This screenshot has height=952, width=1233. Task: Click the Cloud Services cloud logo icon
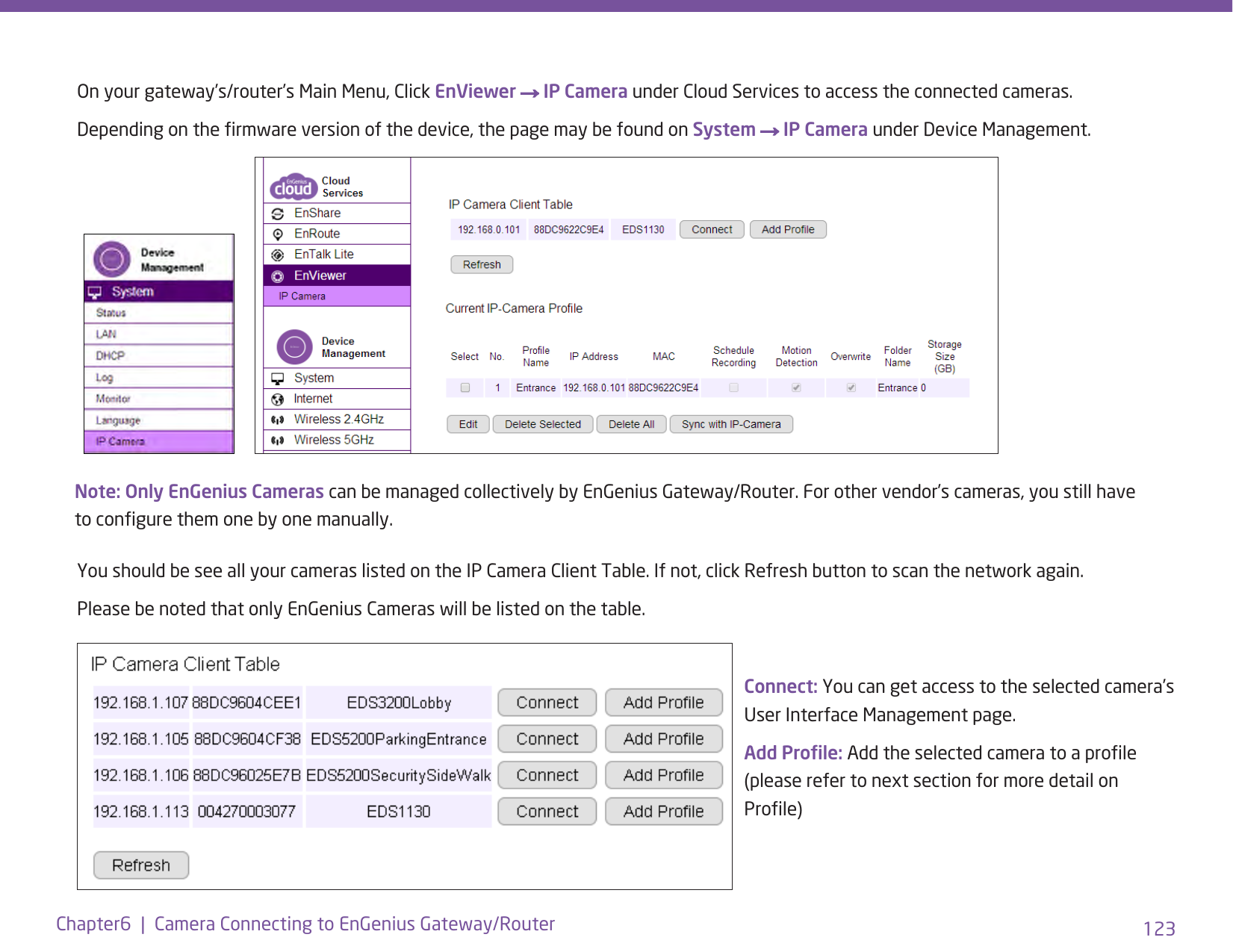coord(294,187)
